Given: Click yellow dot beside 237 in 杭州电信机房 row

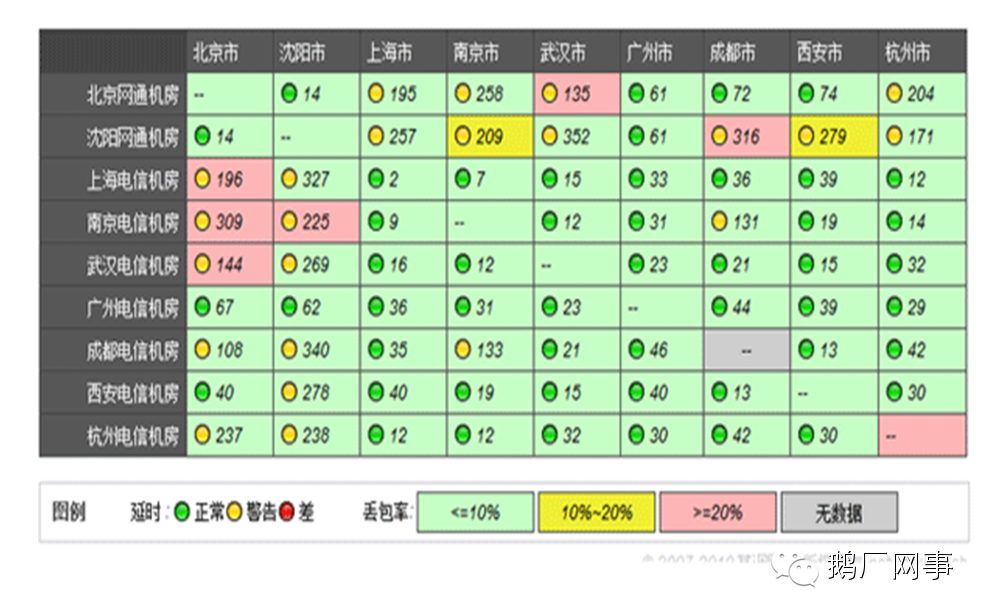Looking at the screenshot, I should coord(202,434).
